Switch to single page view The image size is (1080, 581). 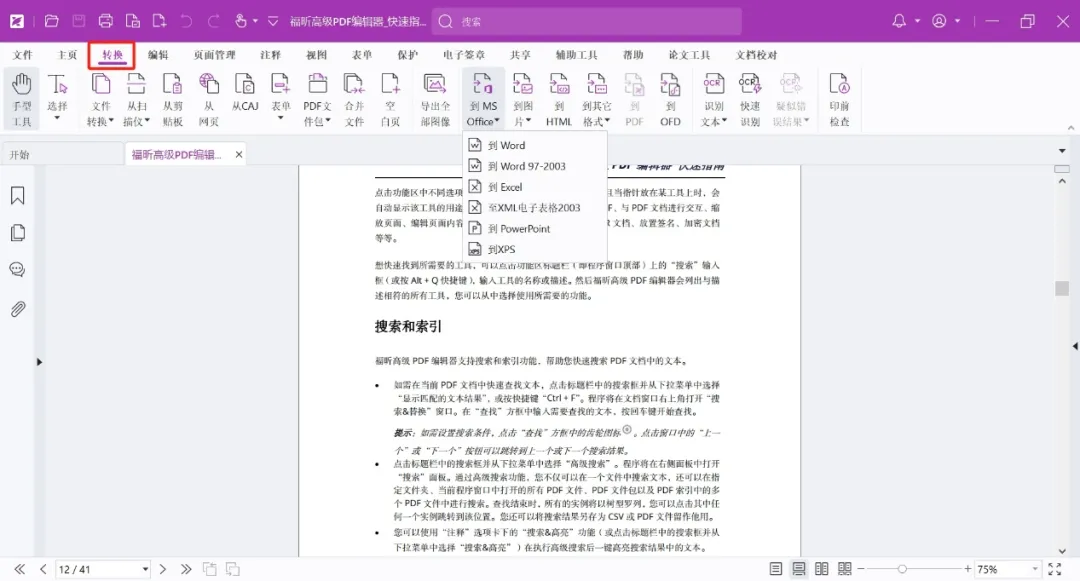(x=776, y=569)
